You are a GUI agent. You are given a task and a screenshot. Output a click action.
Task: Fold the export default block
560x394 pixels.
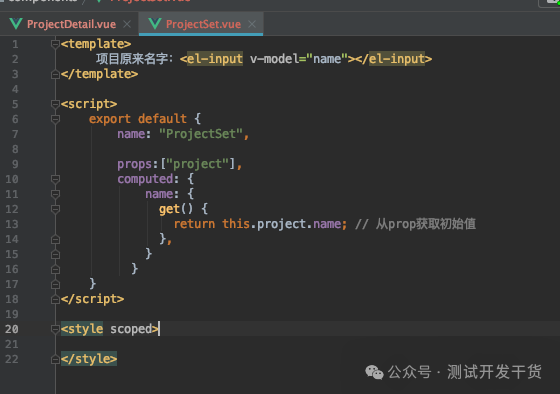pyautogui.click(x=55, y=119)
